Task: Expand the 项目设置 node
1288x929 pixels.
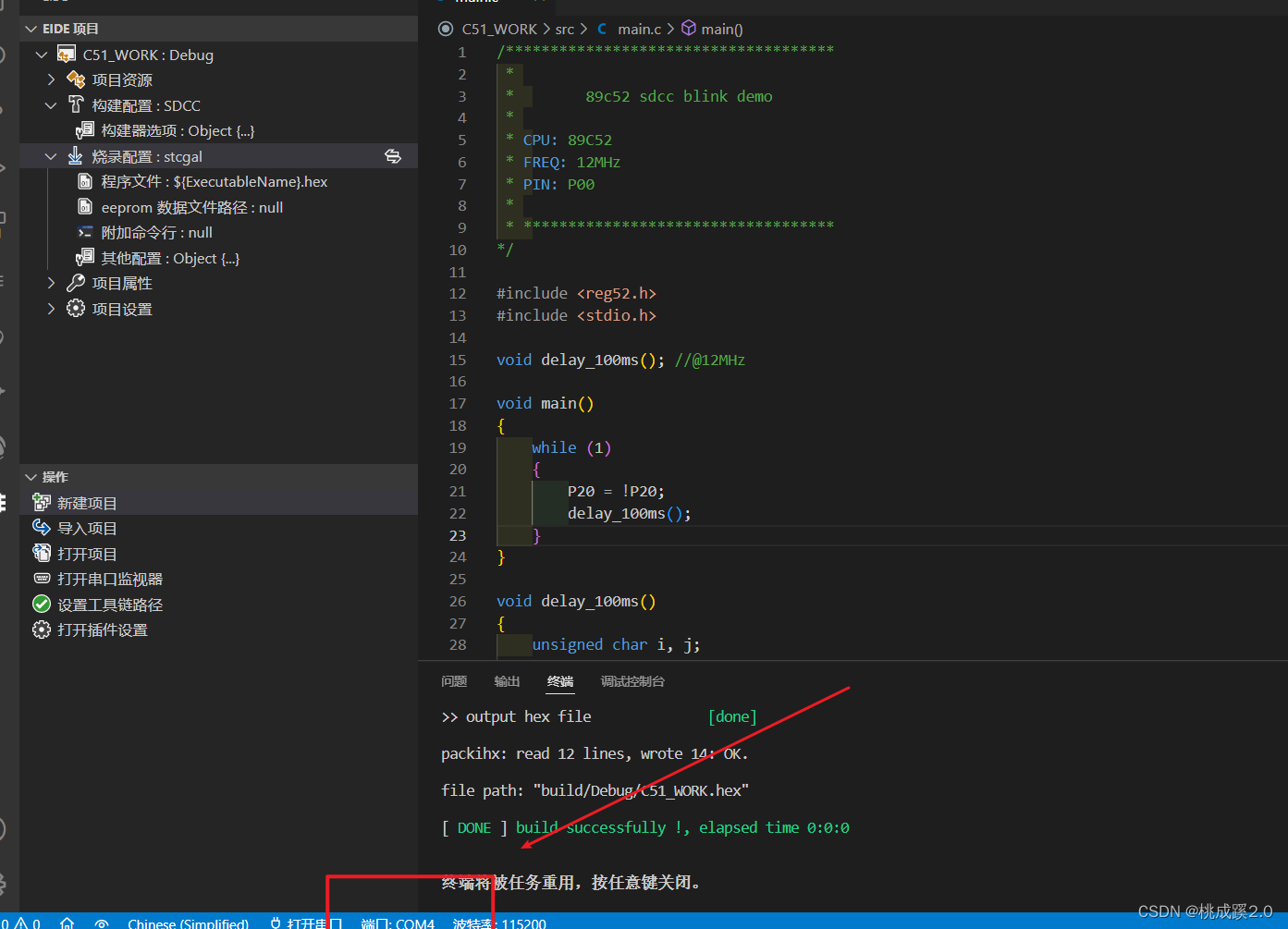Action: pos(51,309)
